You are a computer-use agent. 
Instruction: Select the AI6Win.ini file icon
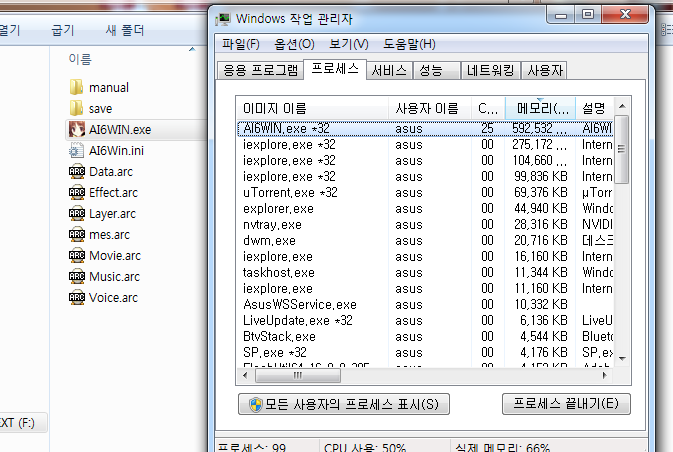tap(76, 150)
